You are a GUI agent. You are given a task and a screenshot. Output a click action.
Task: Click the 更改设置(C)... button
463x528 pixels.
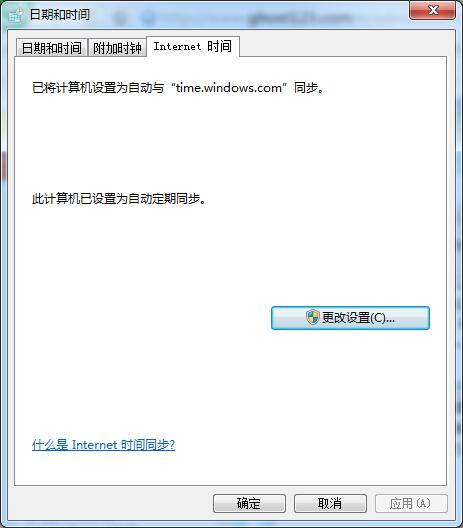[x=350, y=318]
